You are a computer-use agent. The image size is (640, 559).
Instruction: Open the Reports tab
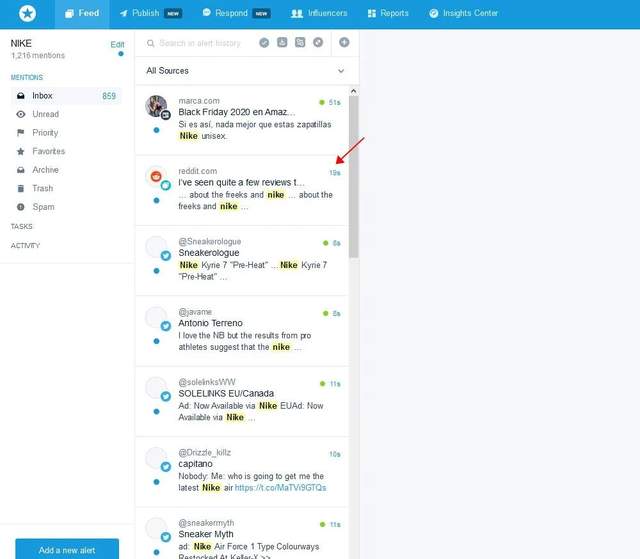[388, 13]
